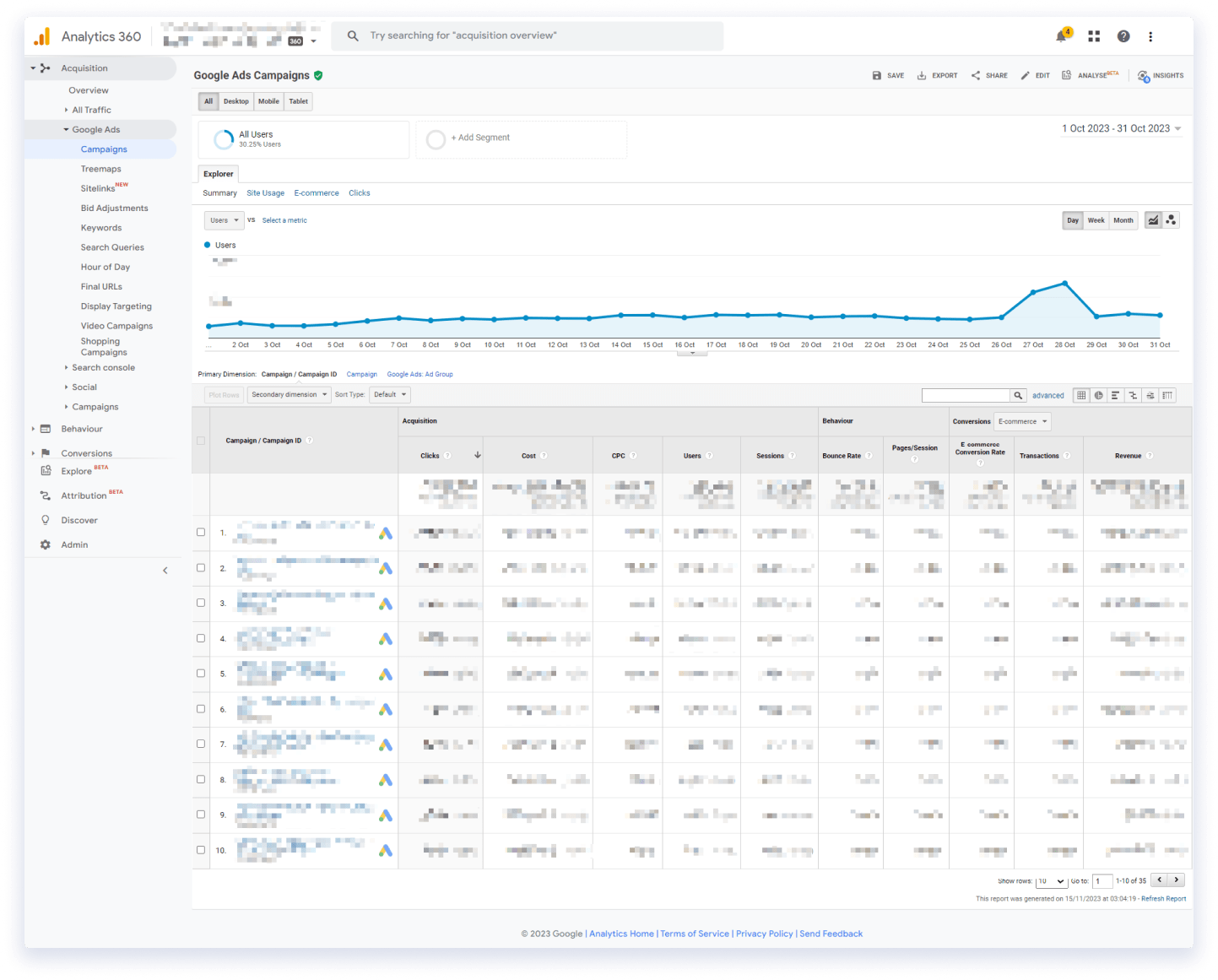
Task: Open the Conversions E-commerce dropdown
Action: pos(1022,421)
